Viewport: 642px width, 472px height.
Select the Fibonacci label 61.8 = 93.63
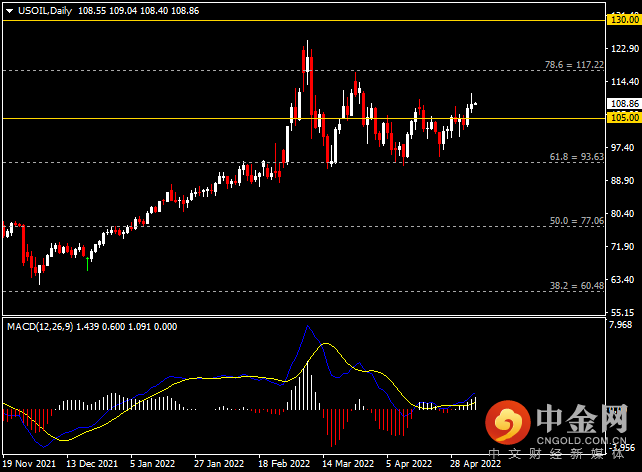tap(576, 157)
